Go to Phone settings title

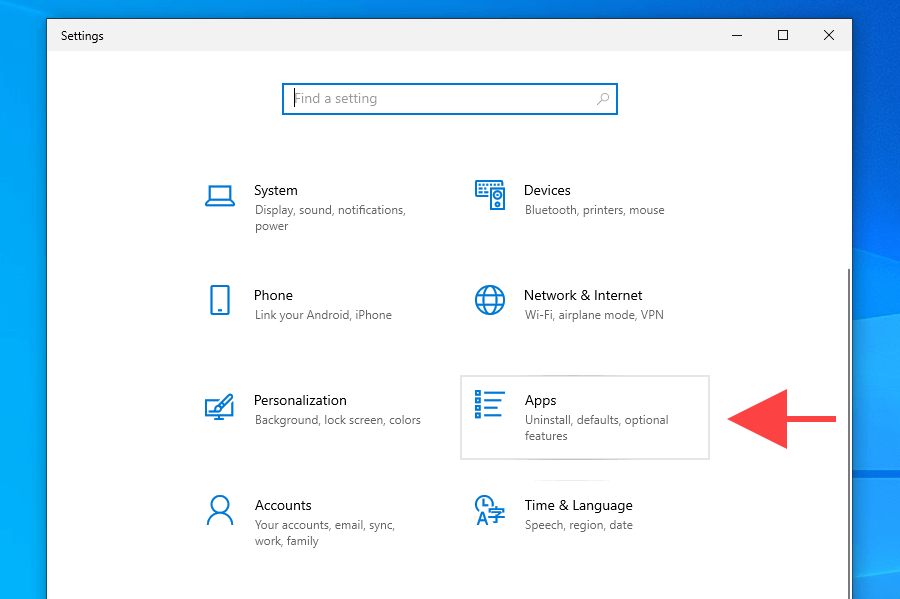[273, 295]
